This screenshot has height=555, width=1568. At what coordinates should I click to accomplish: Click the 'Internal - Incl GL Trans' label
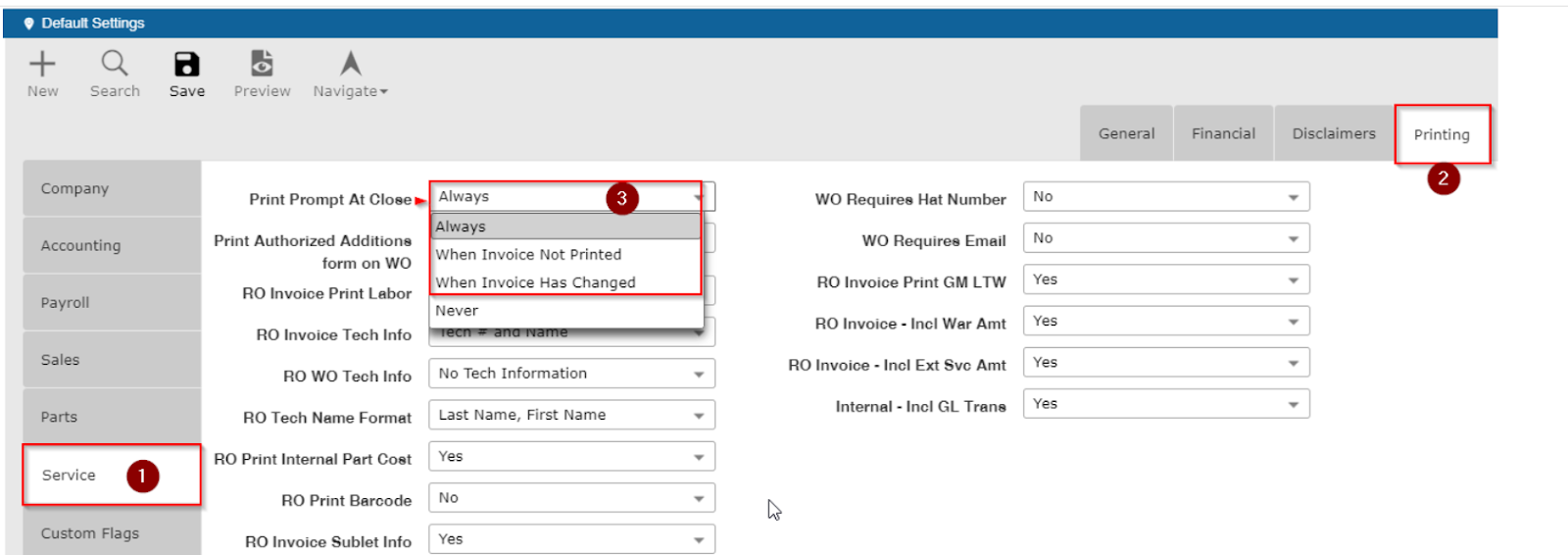tap(920, 406)
